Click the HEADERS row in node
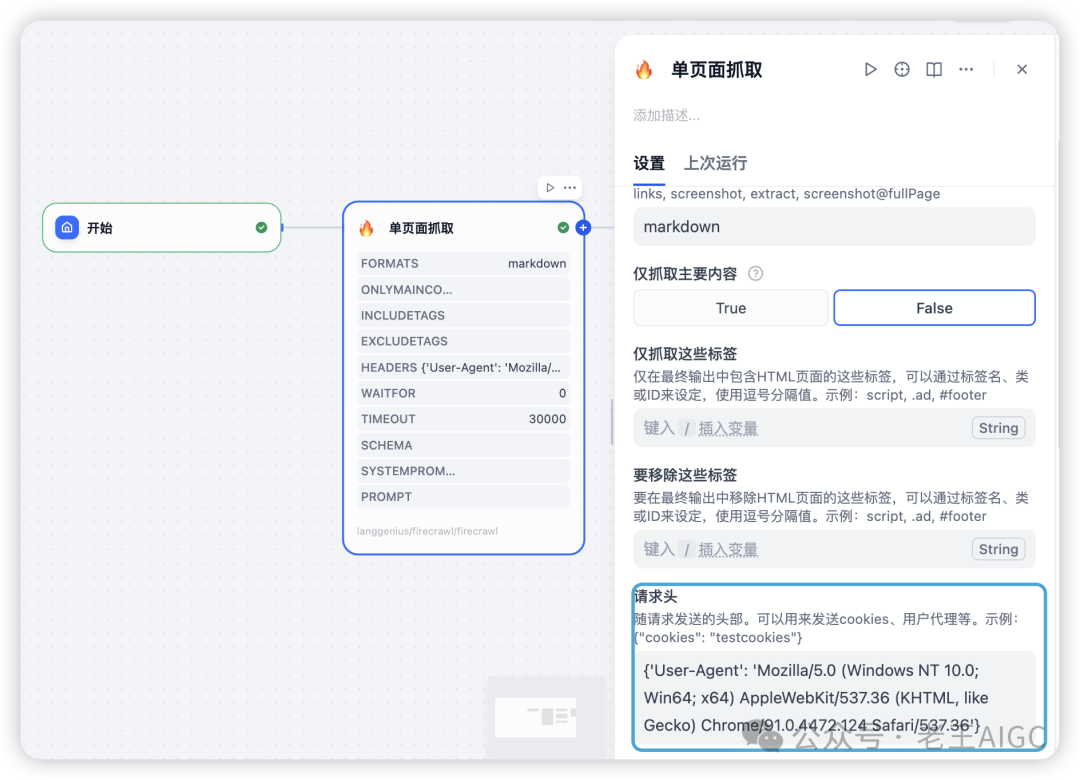Viewport: 1080px width, 780px height. point(463,367)
